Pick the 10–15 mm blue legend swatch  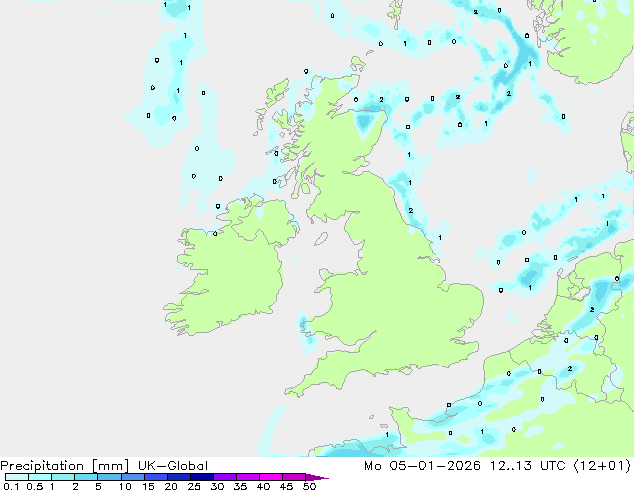132,477
